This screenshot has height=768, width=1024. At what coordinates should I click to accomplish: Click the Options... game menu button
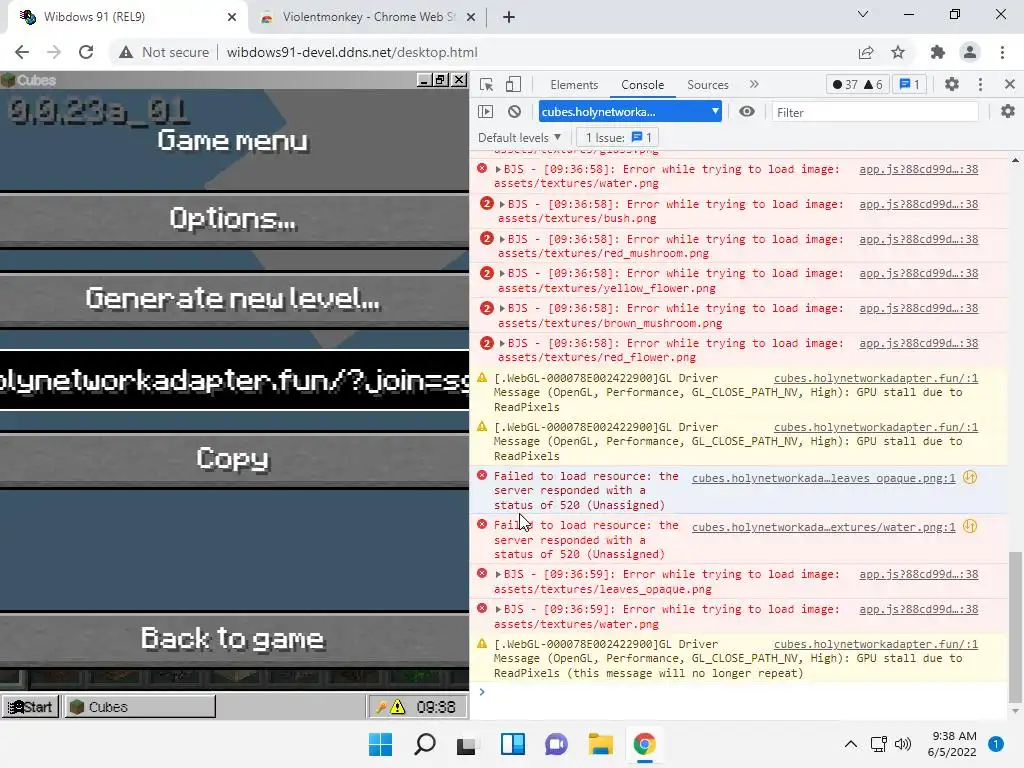[233, 219]
